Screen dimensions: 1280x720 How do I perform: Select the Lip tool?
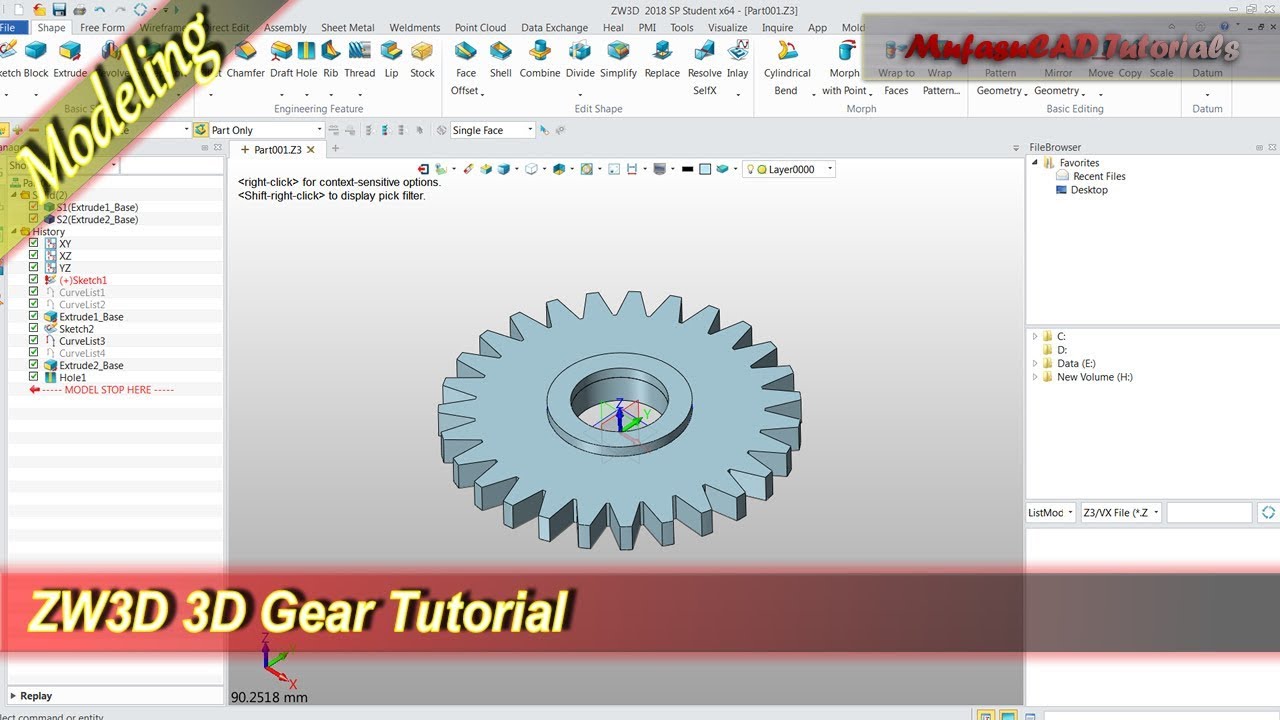[x=391, y=59]
